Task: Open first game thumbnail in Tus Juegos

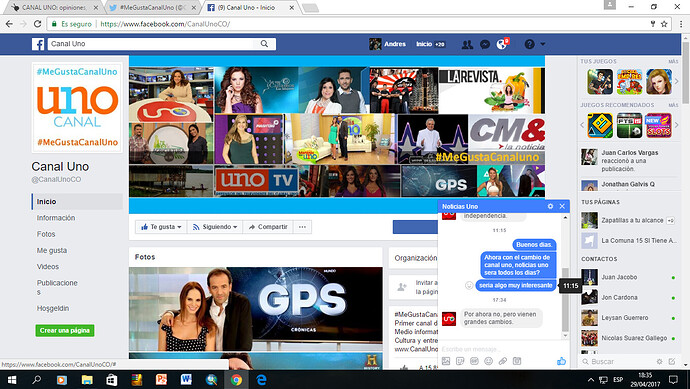Action: (x=600, y=82)
